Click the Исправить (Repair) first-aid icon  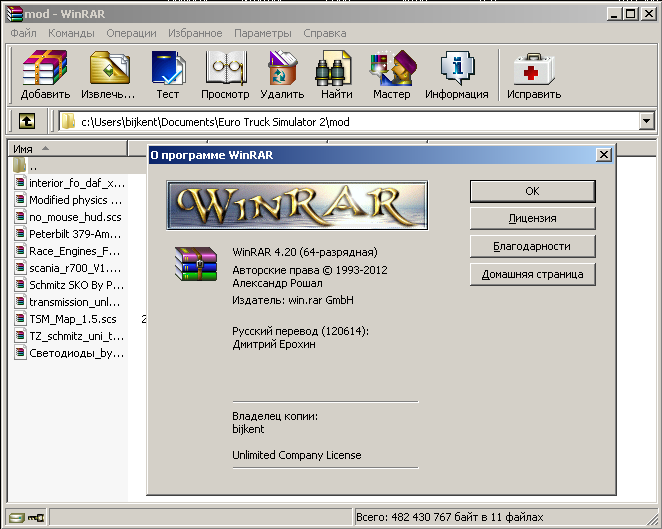tap(534, 74)
